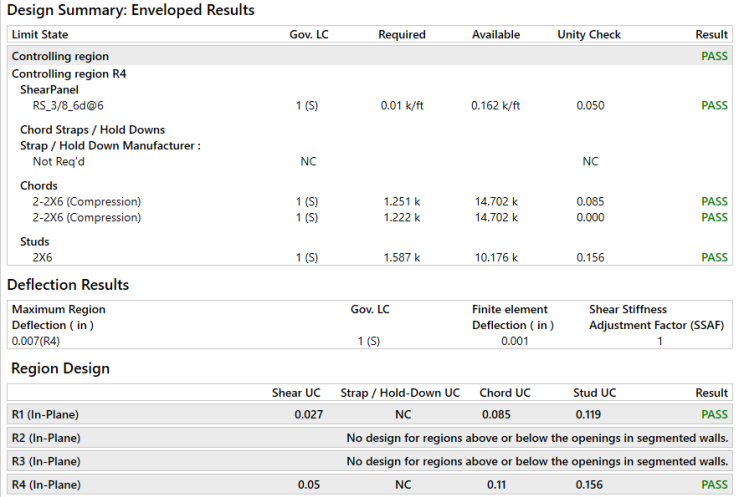Select the R4 (In-Plane) region row
Screen dimensions: 739x497
45,485
